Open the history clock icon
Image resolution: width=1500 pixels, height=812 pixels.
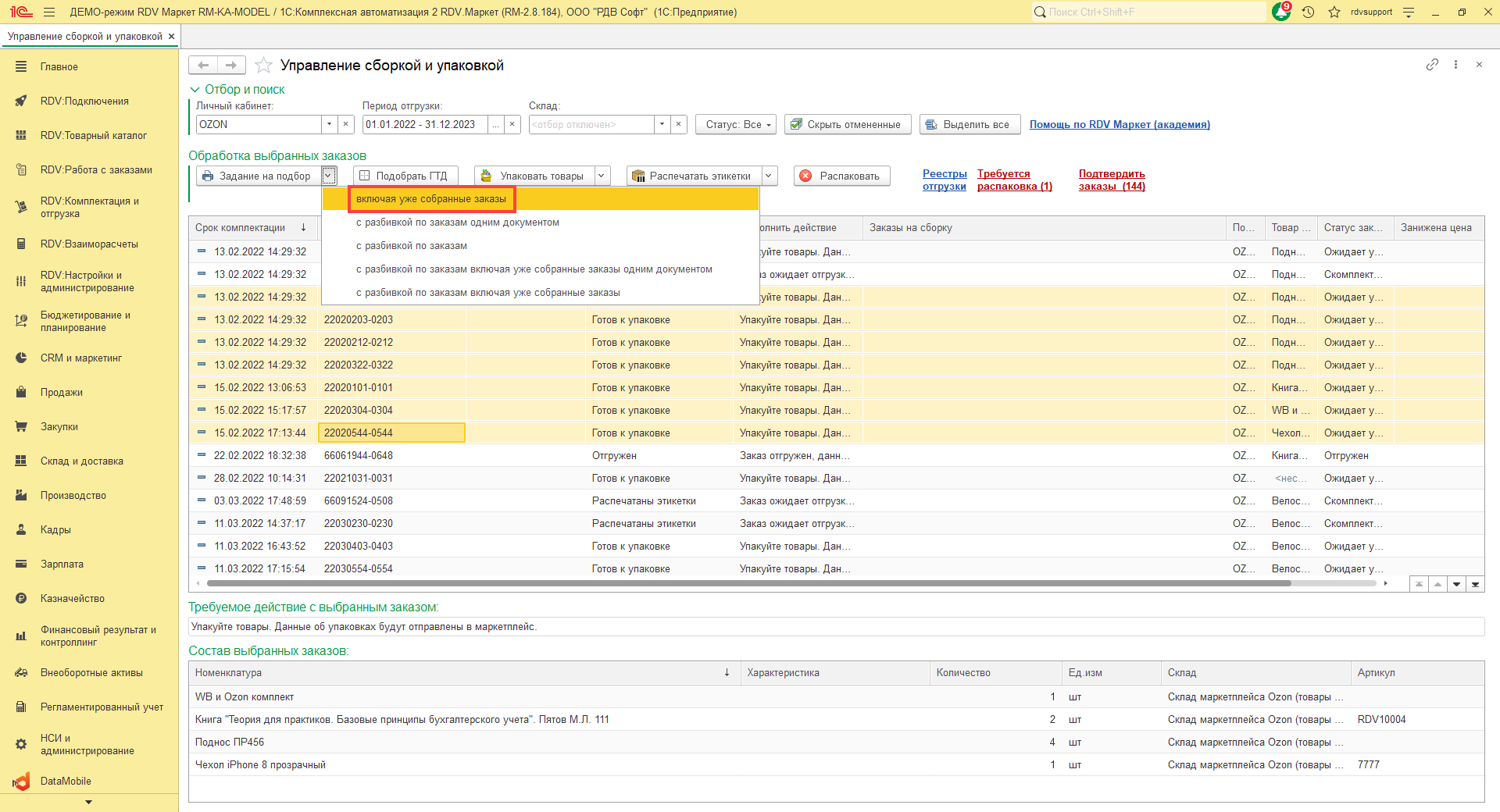coord(1309,12)
